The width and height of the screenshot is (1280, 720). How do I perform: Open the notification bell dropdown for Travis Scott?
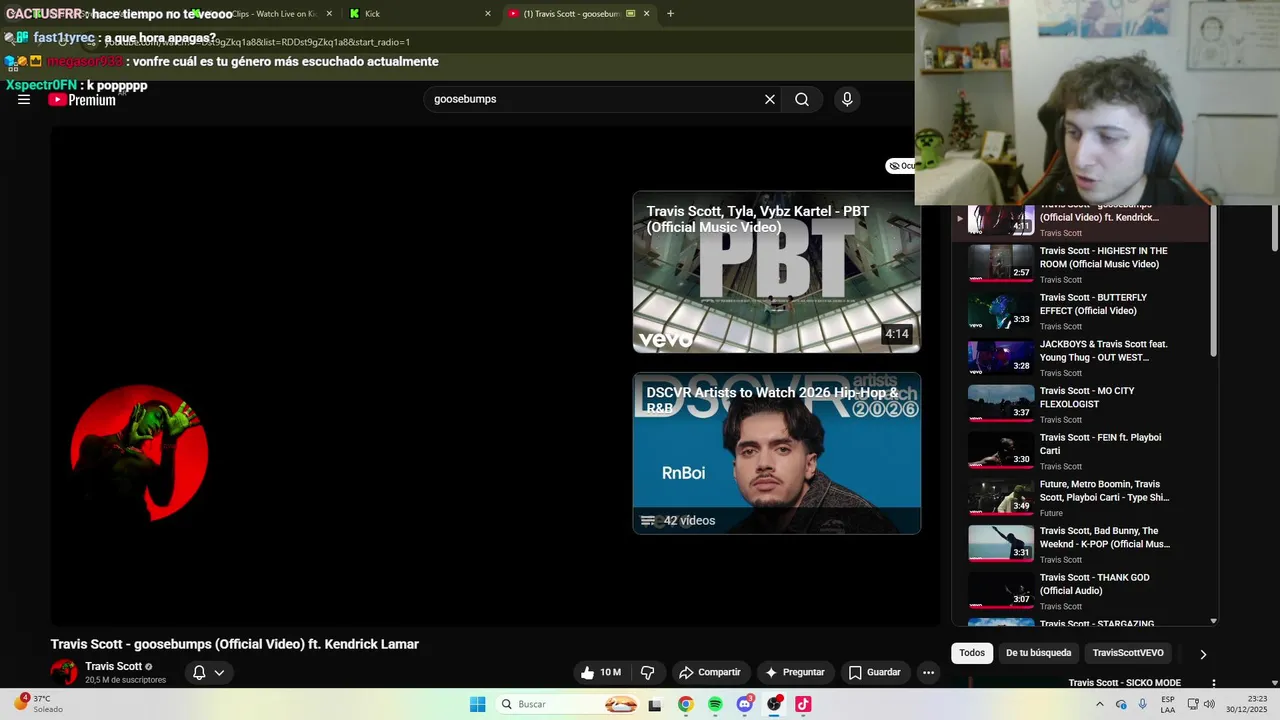[x=208, y=672]
